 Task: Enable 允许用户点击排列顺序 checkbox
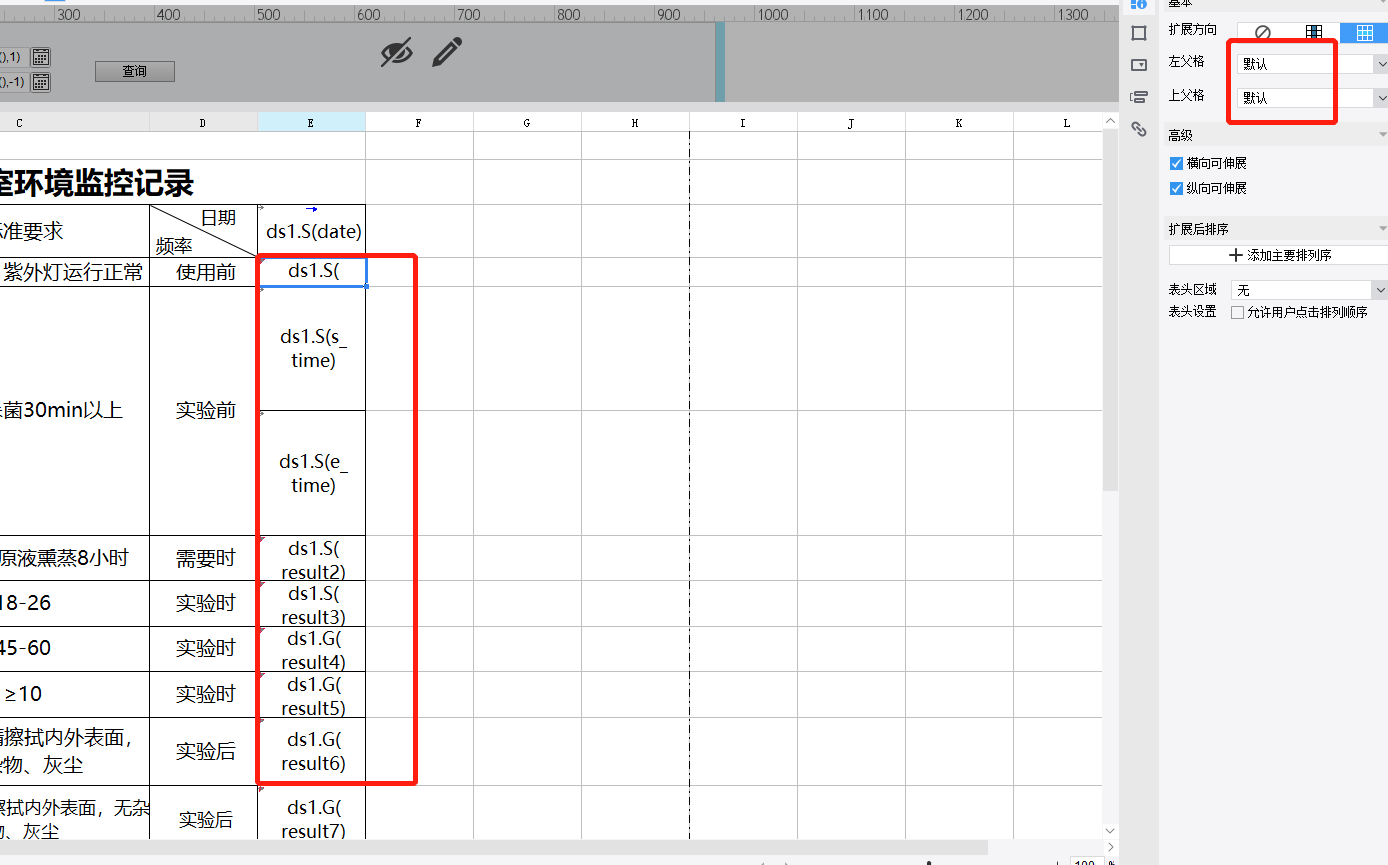point(1238,312)
